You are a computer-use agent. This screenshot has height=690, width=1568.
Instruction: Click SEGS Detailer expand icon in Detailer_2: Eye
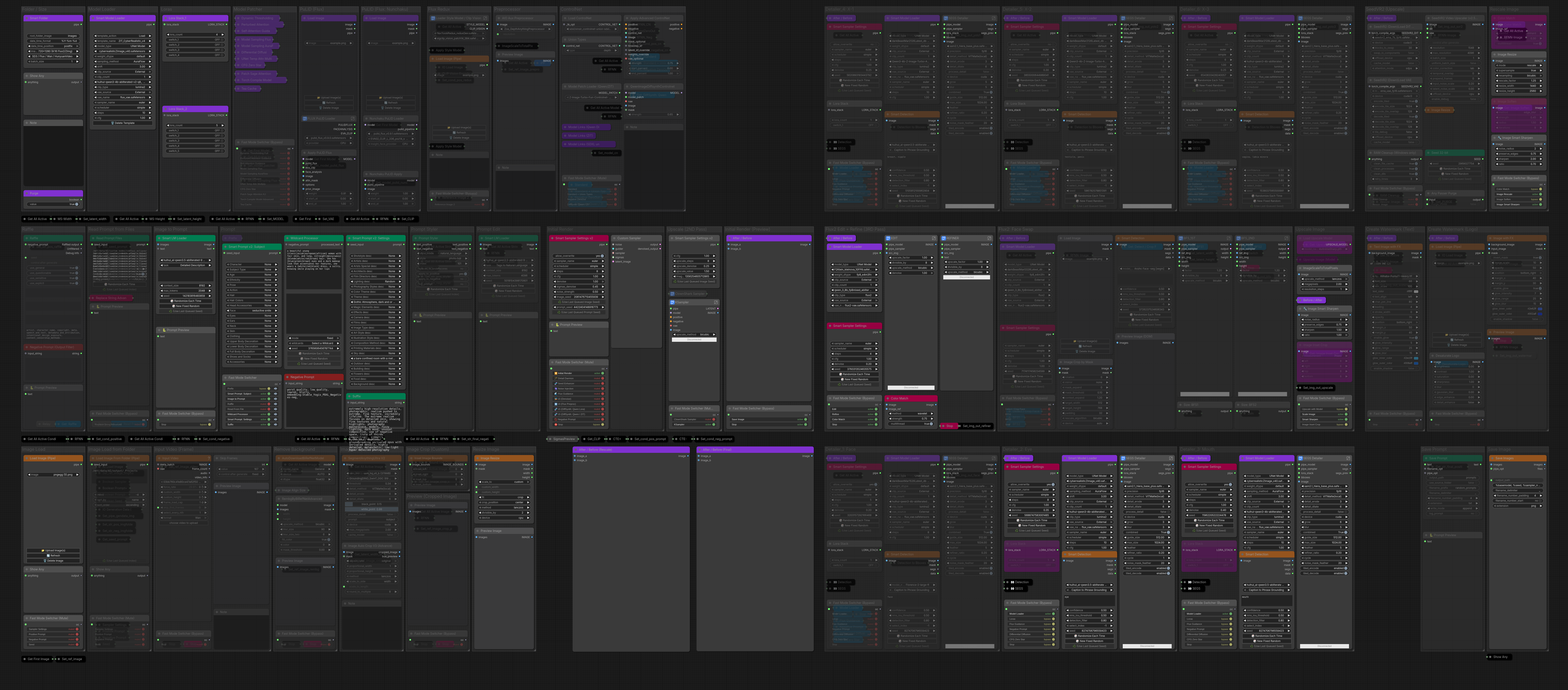click(x=1171, y=458)
